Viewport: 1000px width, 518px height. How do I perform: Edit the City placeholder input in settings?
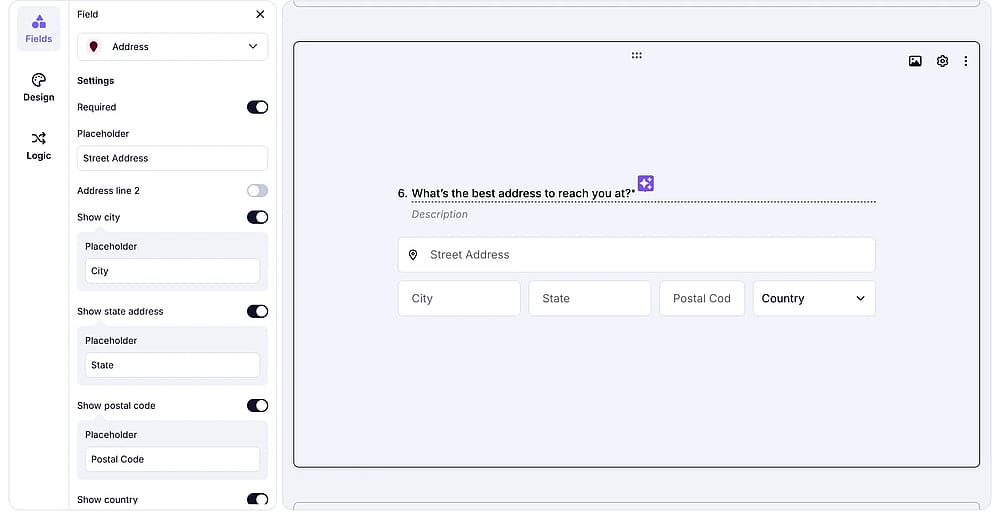coord(172,271)
